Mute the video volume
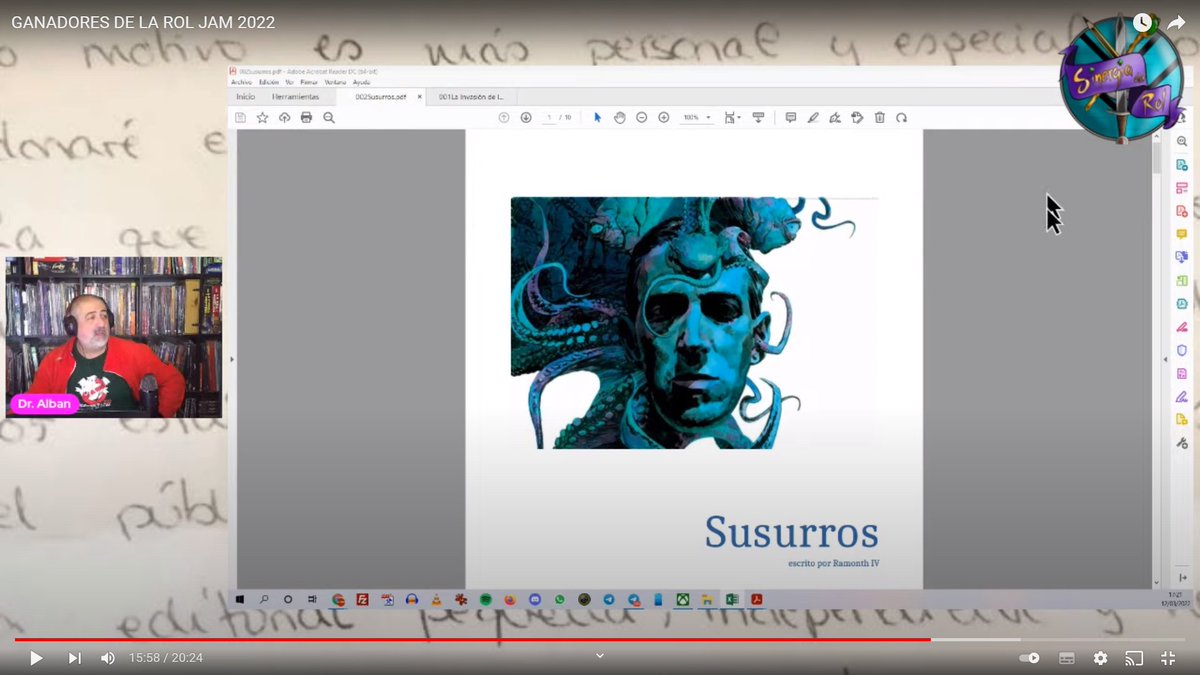Viewport: 1200px width, 675px height. (108, 658)
